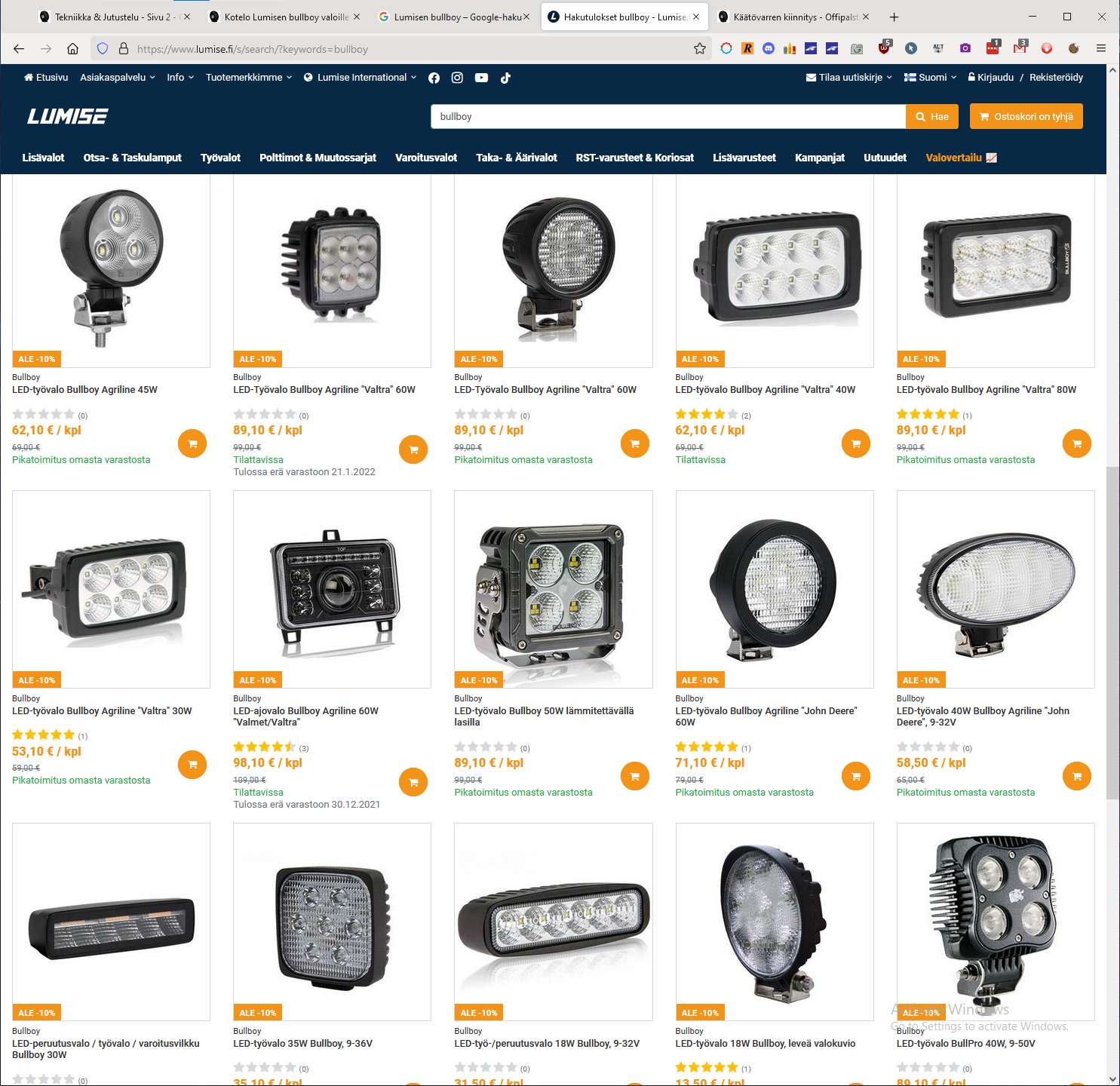Add Bullboy Agriline Valtra 80W to cart

click(x=1077, y=443)
